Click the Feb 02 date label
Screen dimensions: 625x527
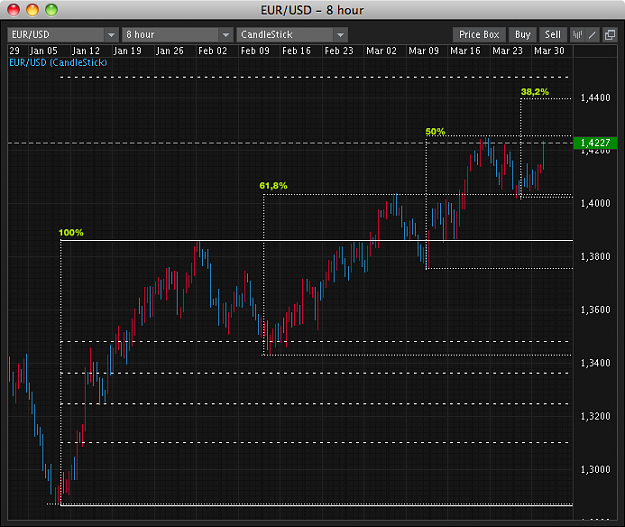[212, 51]
